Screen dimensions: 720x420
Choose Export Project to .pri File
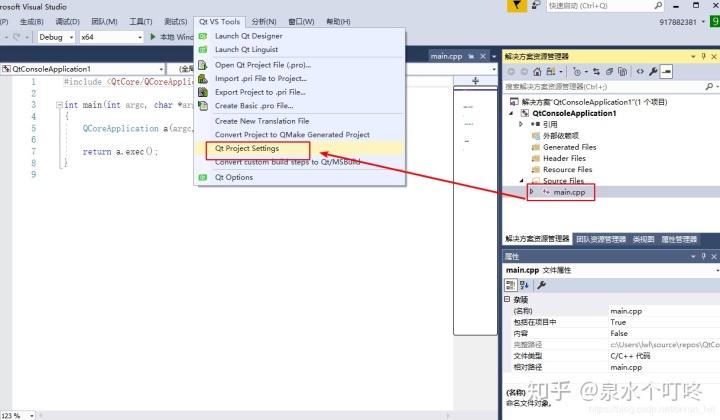[260, 92]
